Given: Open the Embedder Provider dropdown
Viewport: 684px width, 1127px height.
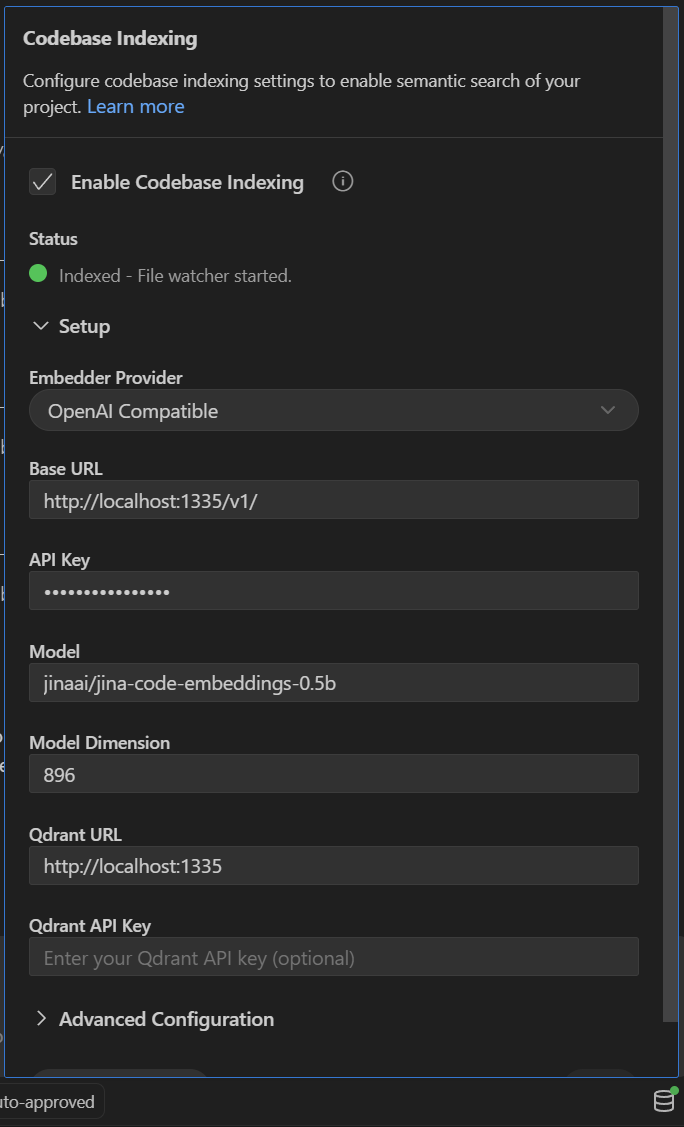Looking at the screenshot, I should (x=333, y=411).
